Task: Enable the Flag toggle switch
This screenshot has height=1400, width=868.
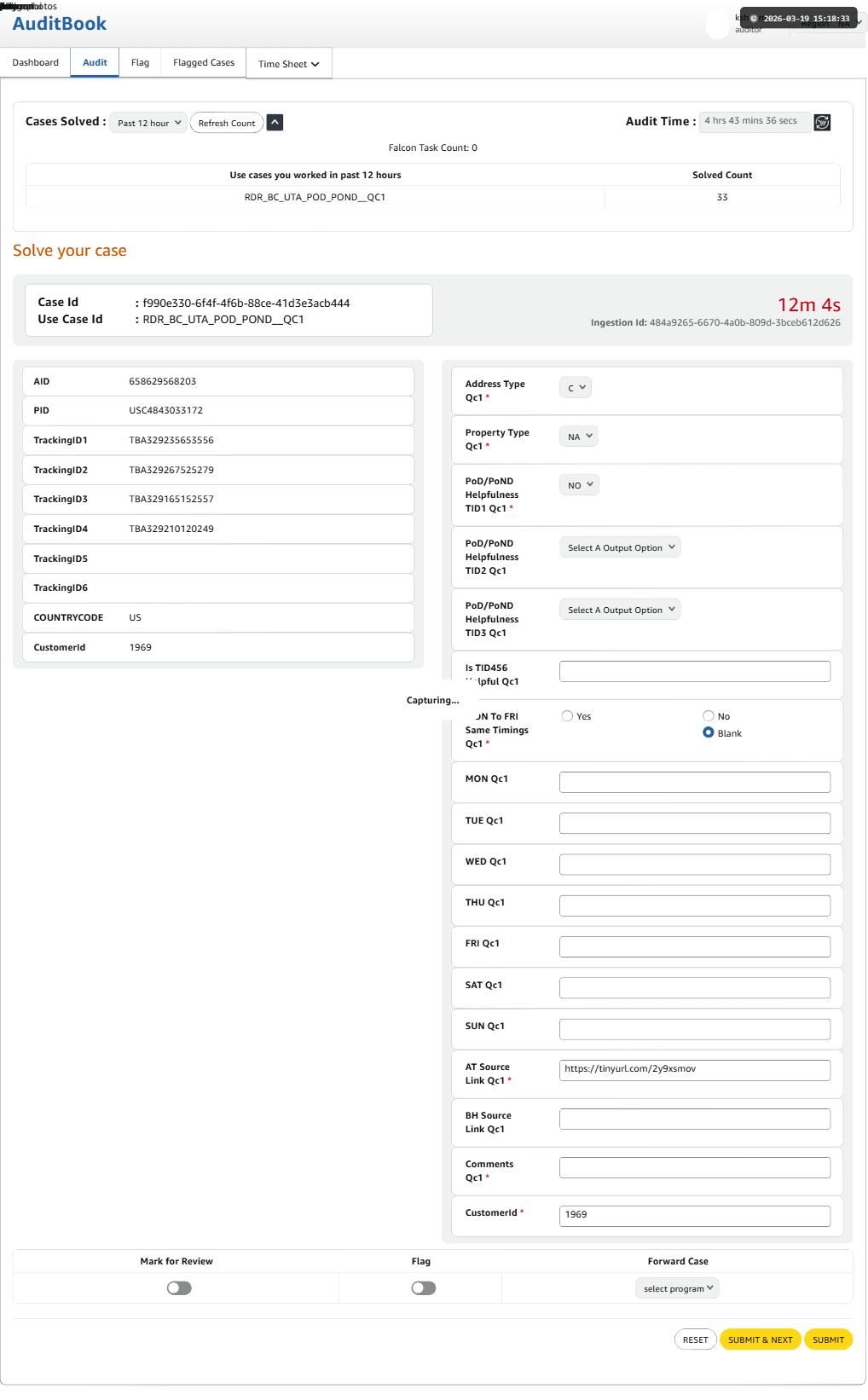Action: [423, 1288]
